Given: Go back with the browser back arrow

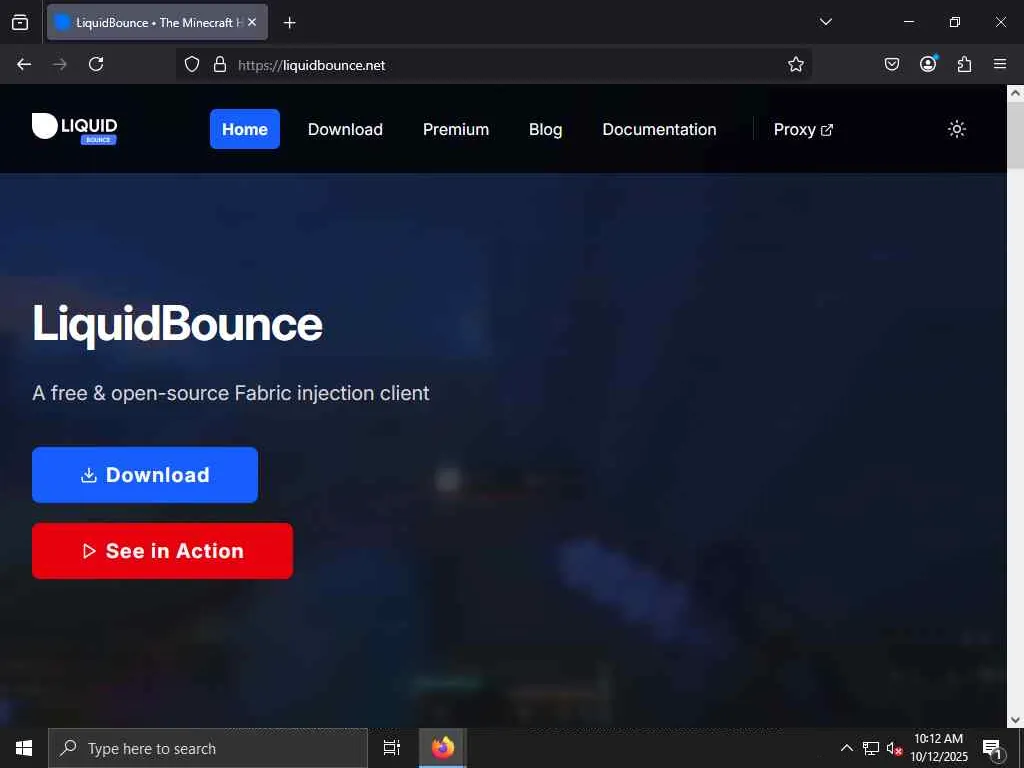Looking at the screenshot, I should [24, 64].
